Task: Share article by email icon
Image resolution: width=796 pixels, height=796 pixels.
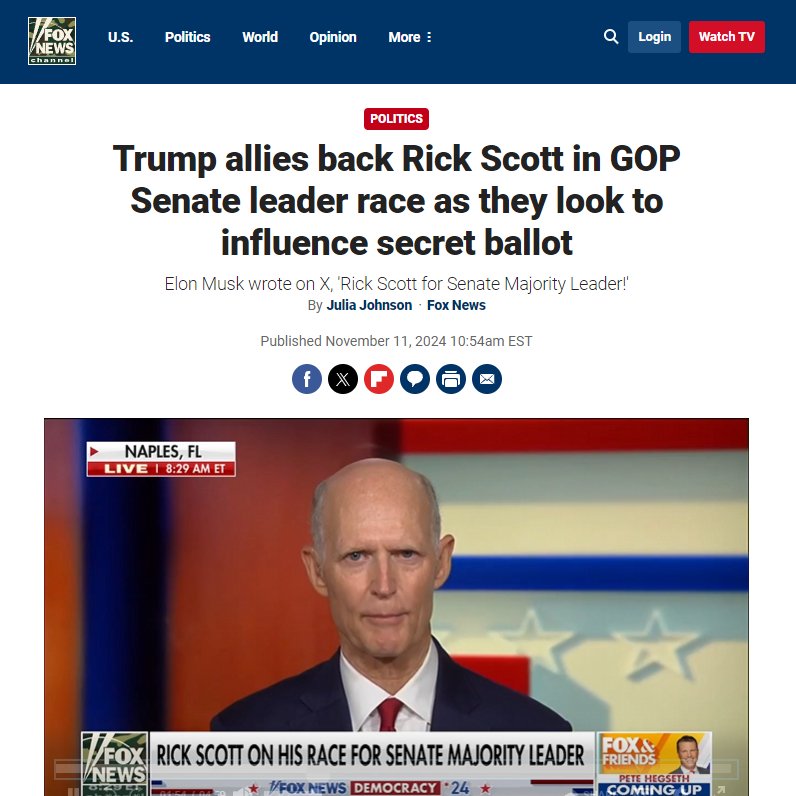Action: point(487,379)
